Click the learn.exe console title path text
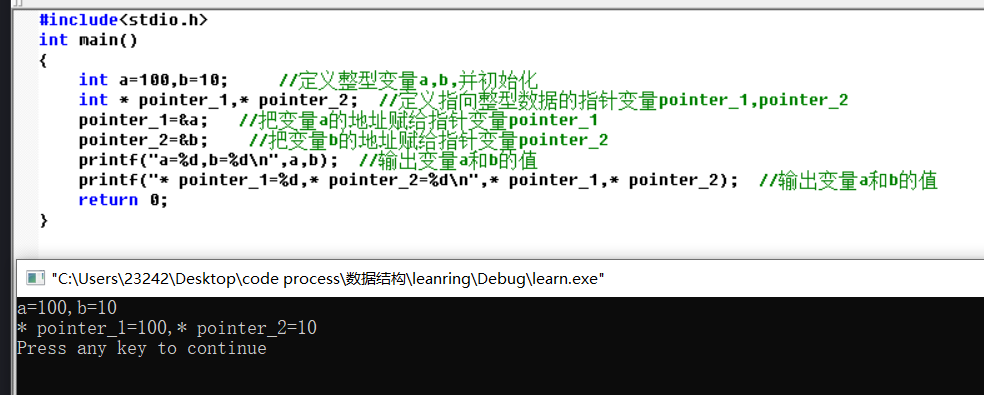984x395 pixels. tap(328, 278)
